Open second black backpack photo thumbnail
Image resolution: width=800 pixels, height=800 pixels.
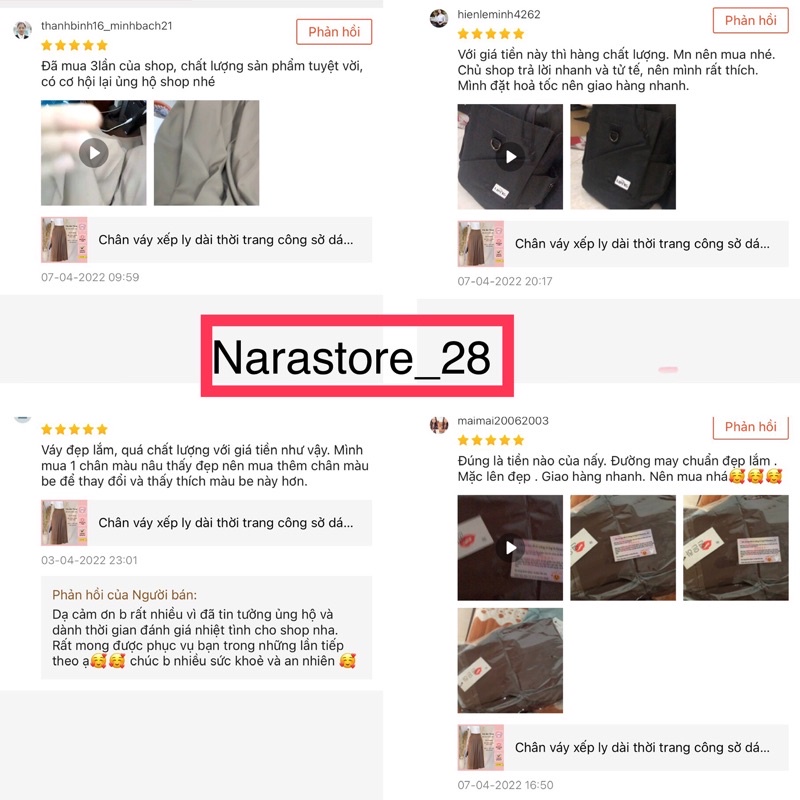point(623,157)
